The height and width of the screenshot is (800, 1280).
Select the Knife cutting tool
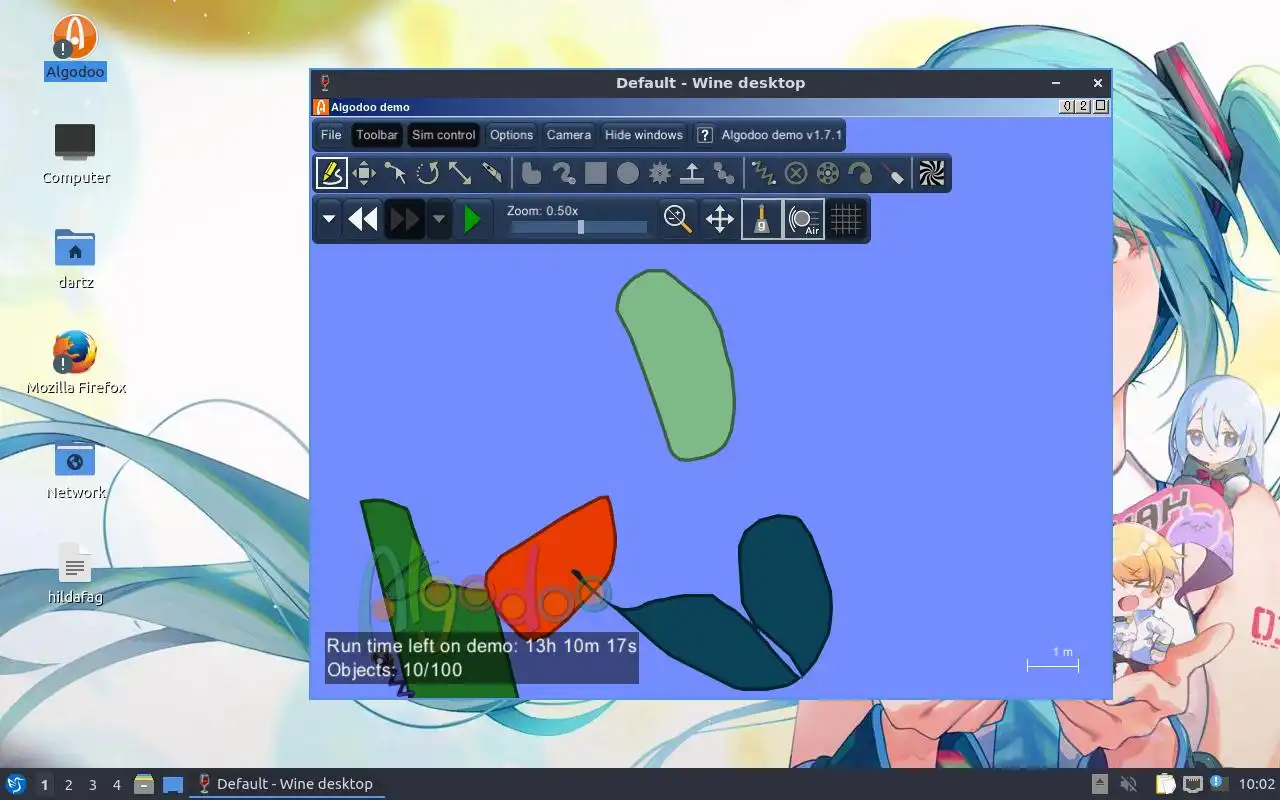point(492,174)
